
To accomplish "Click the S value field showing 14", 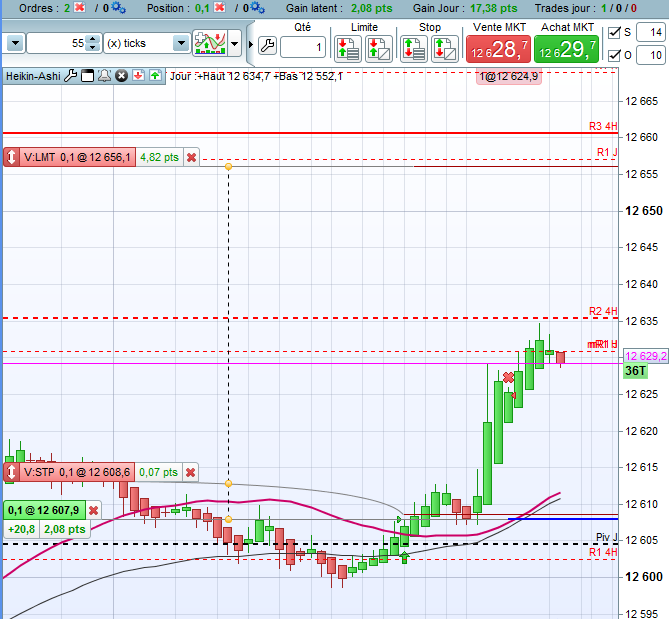I will pyautogui.click(x=650, y=32).
